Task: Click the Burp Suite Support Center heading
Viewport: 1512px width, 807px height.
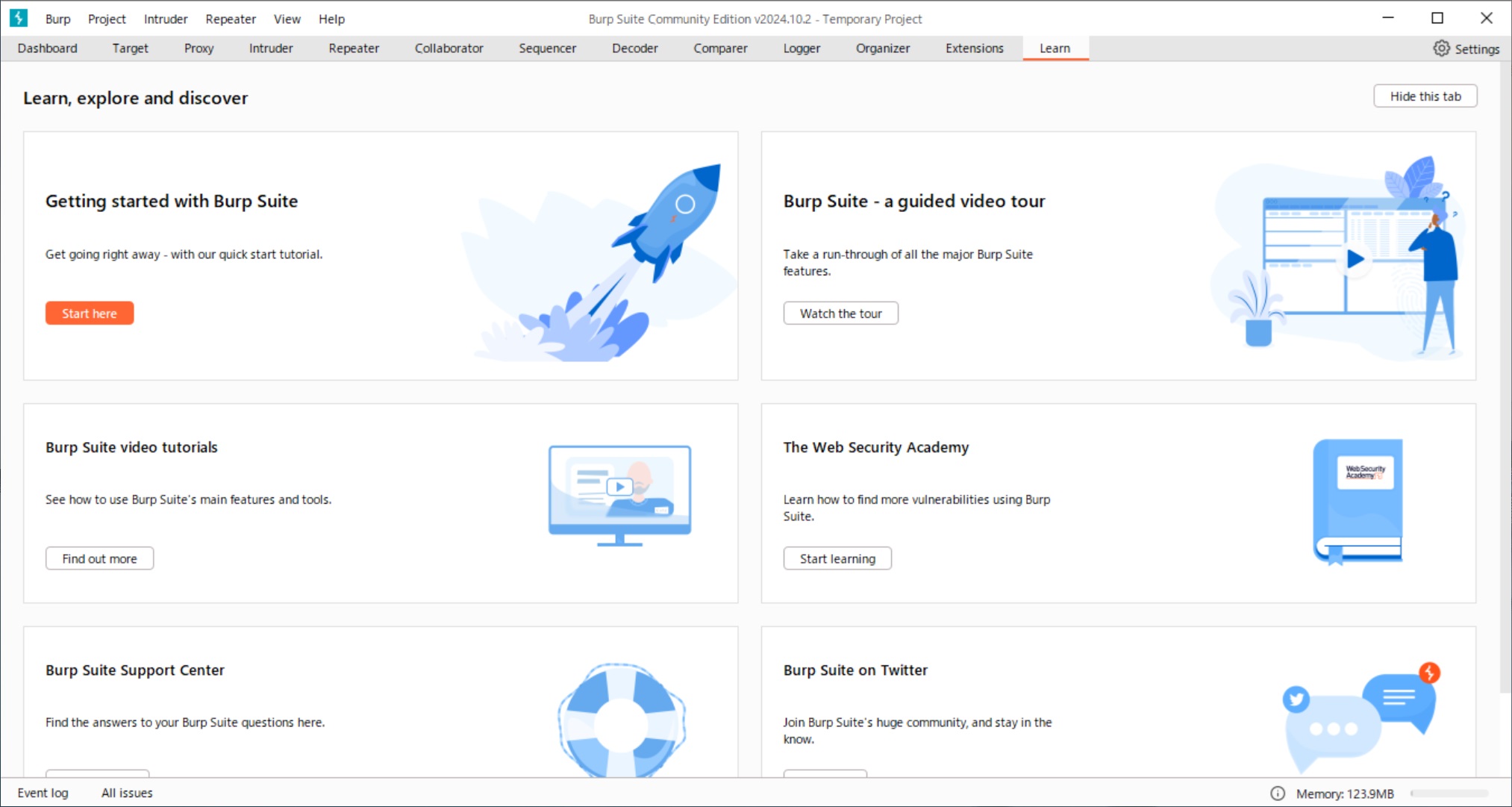Action: (x=135, y=670)
